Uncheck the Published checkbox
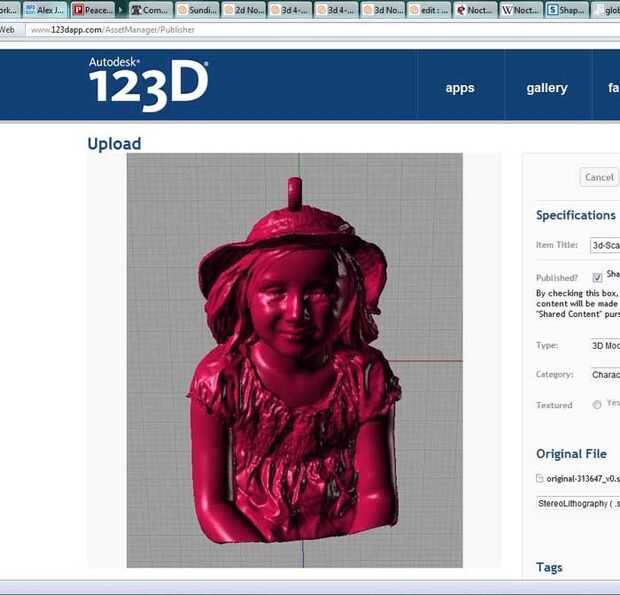Image resolution: width=620 pixels, height=595 pixels. point(597,278)
